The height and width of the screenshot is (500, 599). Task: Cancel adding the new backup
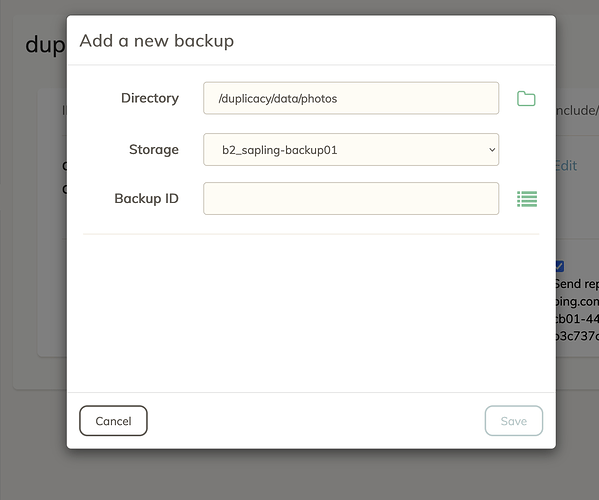(113, 421)
